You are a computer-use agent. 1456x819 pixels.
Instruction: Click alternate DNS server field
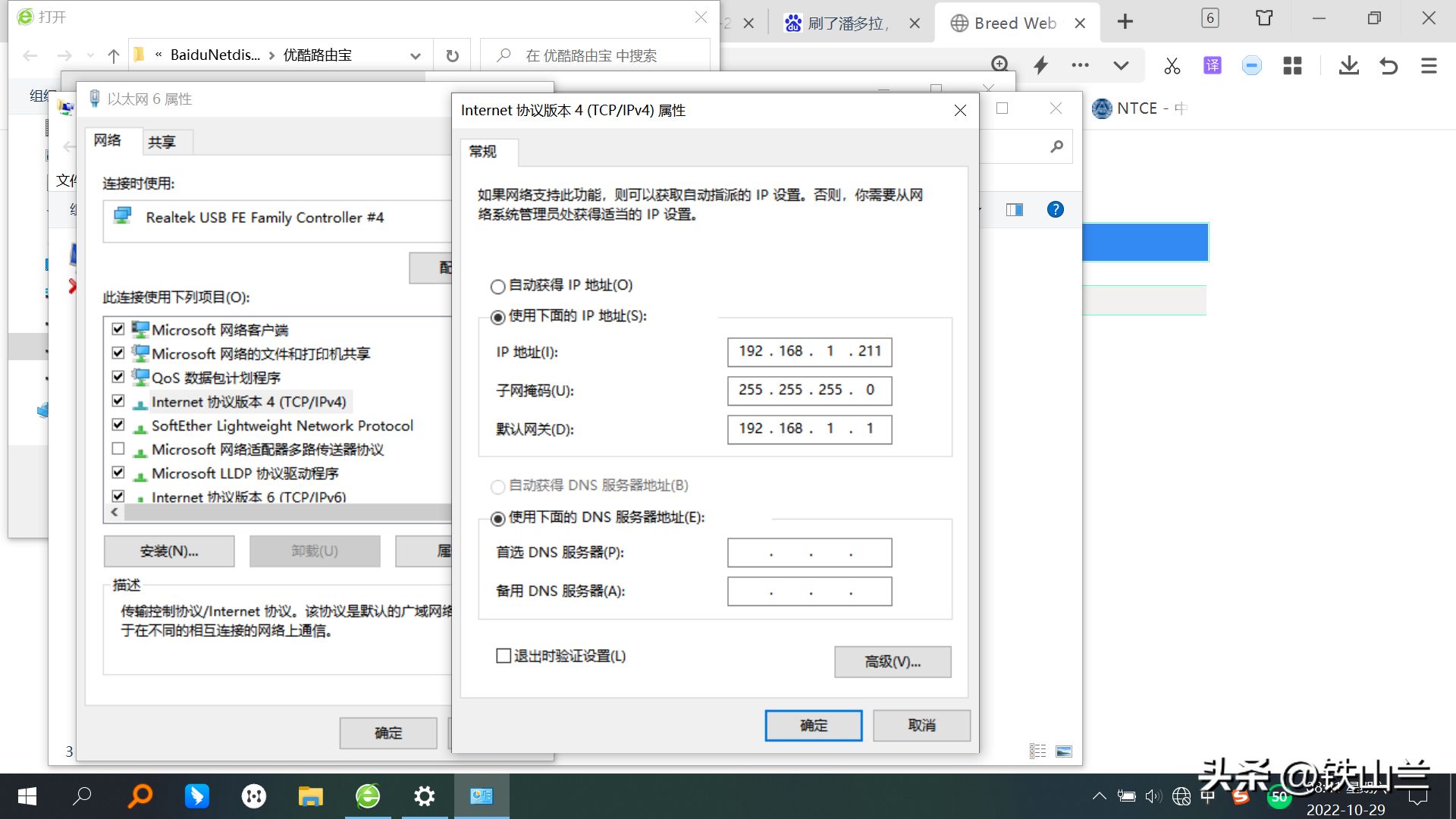click(x=809, y=591)
